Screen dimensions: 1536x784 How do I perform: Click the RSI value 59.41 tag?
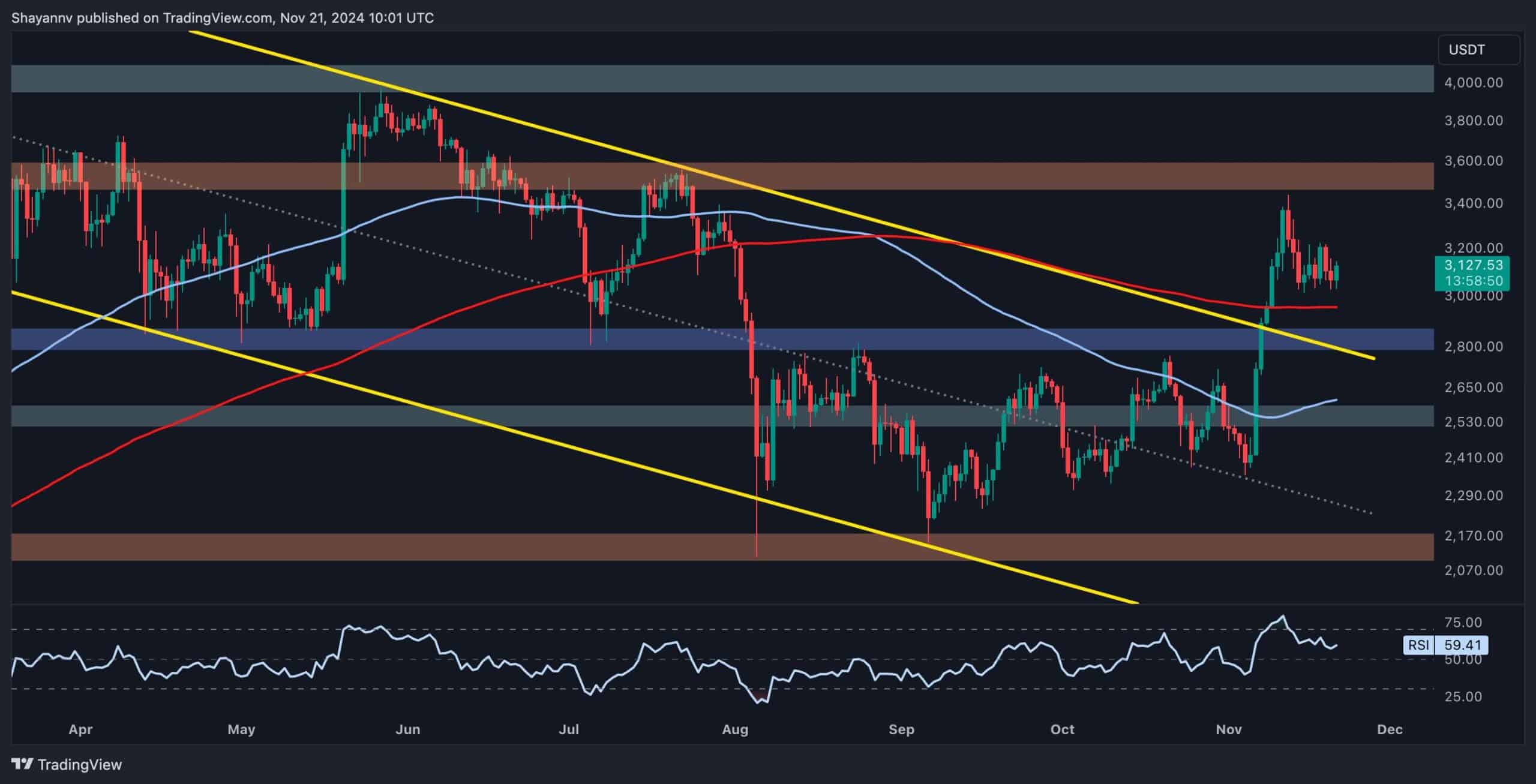tap(1462, 645)
